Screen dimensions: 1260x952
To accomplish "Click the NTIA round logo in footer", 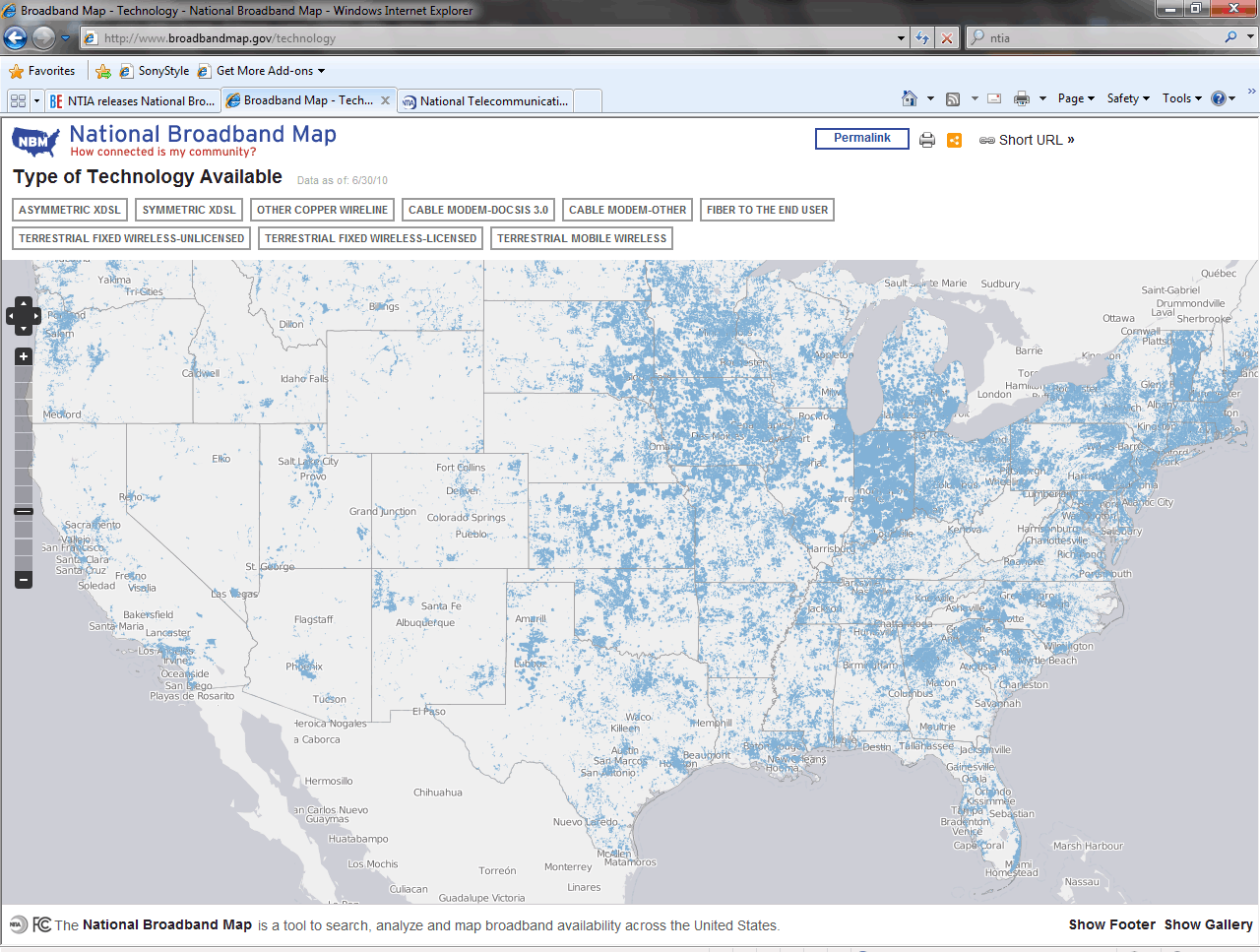I will [x=18, y=924].
